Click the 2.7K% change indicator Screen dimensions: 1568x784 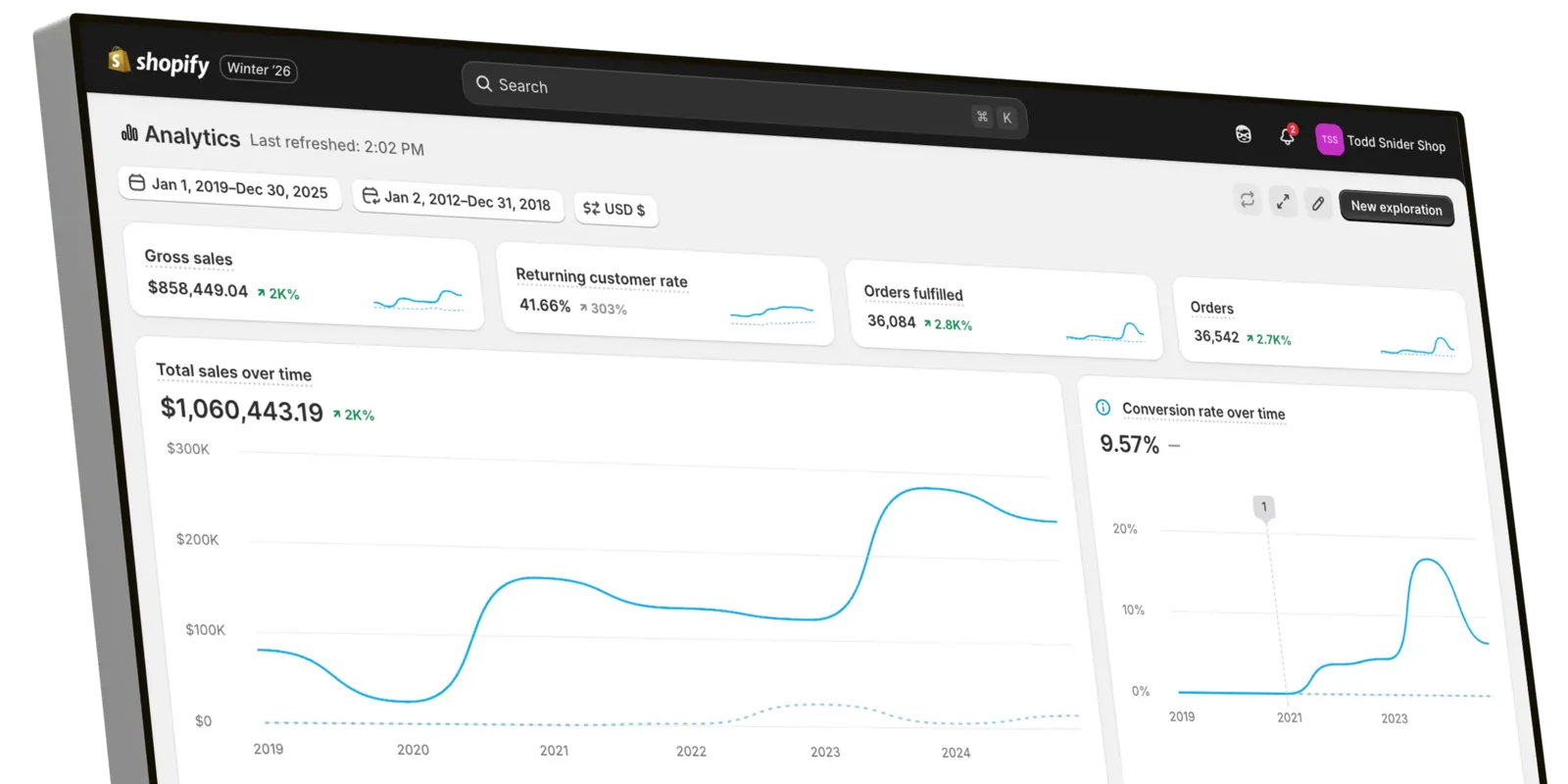(x=1268, y=339)
